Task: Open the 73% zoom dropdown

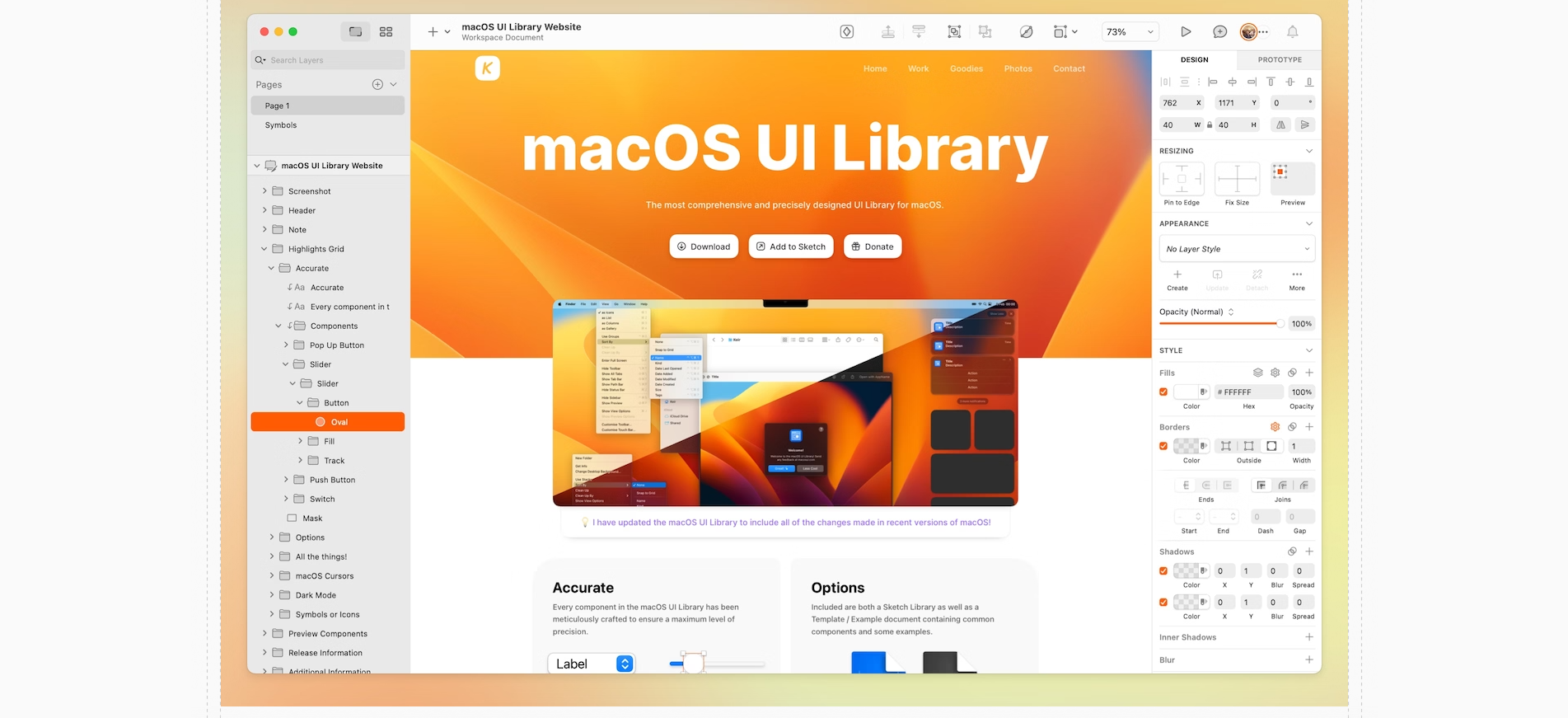Action: (1130, 31)
